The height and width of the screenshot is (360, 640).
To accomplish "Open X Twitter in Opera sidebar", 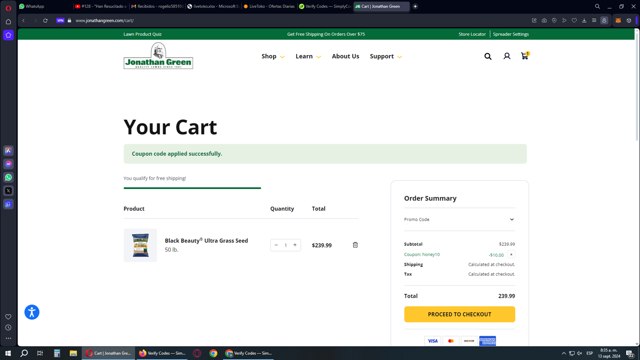I will 8,191.
